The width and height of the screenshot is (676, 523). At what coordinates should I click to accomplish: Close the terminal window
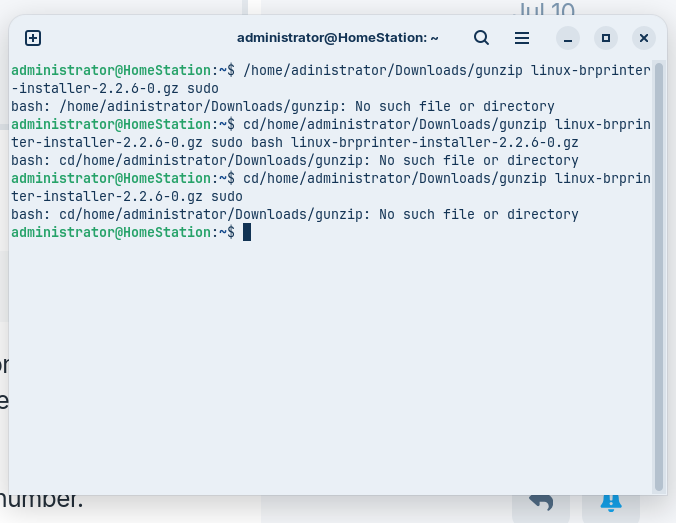click(x=644, y=38)
